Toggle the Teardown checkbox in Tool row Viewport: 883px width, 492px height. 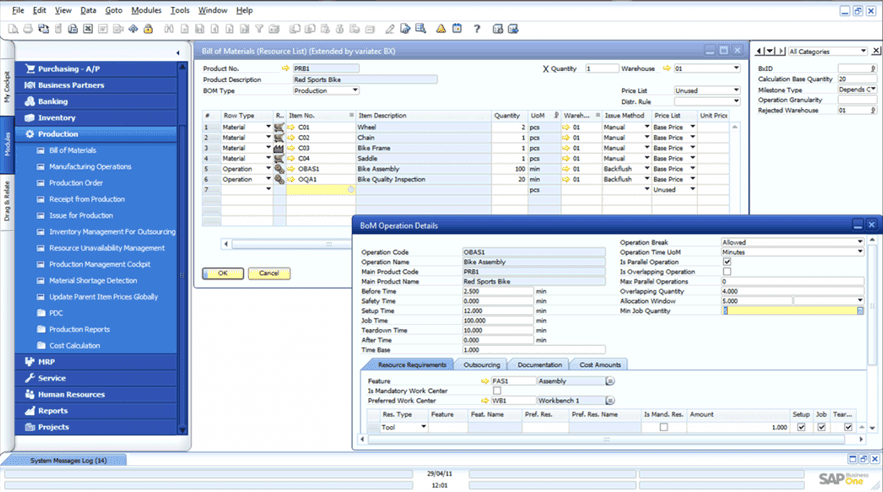848,427
